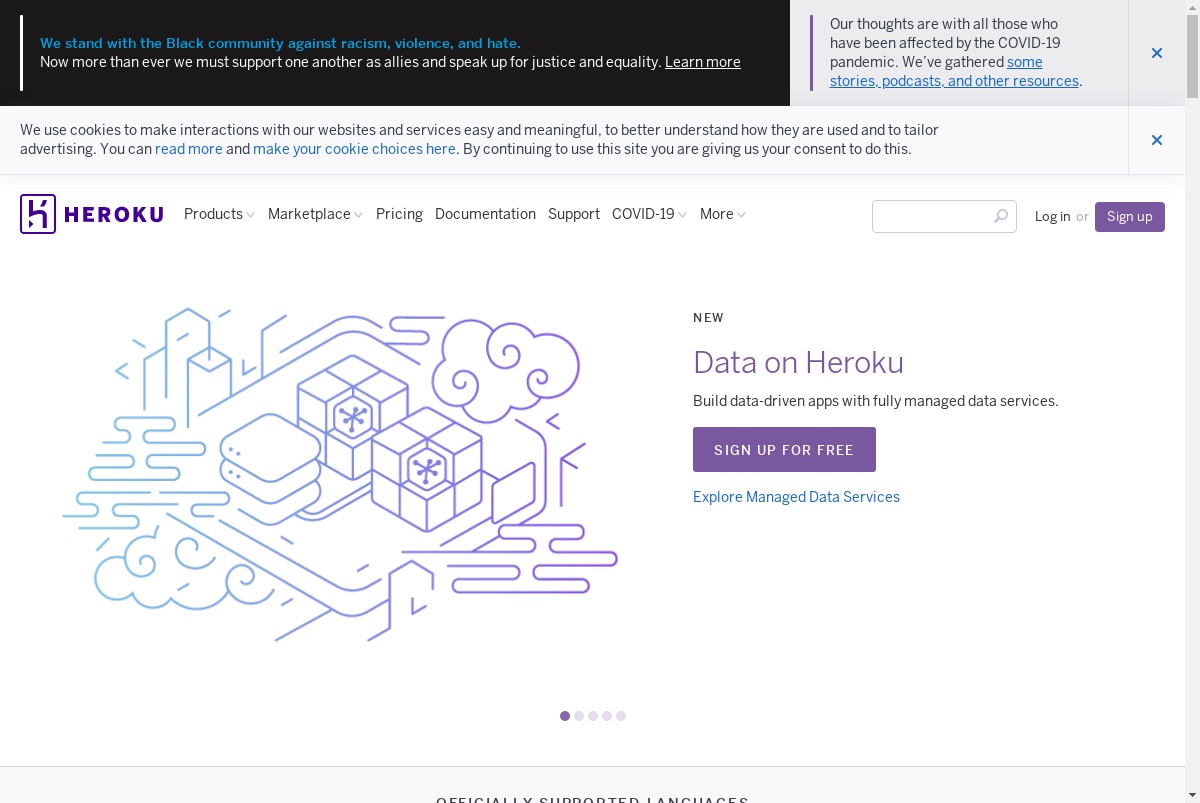Click the search magnifier icon
The image size is (1200, 803).
[1001, 216]
